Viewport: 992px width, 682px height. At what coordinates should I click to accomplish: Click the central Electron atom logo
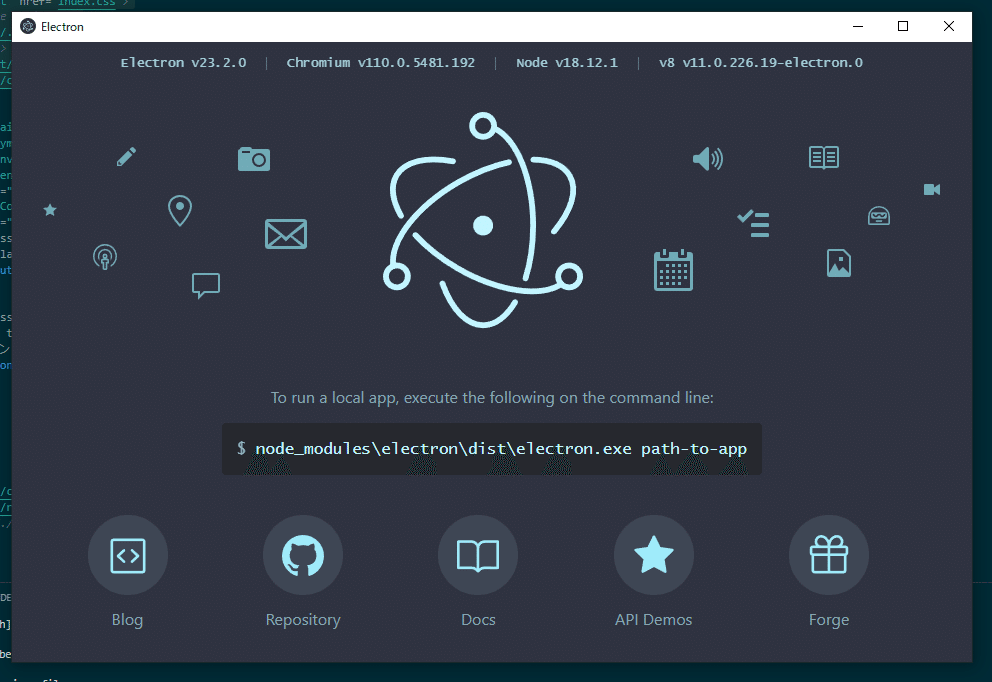[483, 220]
